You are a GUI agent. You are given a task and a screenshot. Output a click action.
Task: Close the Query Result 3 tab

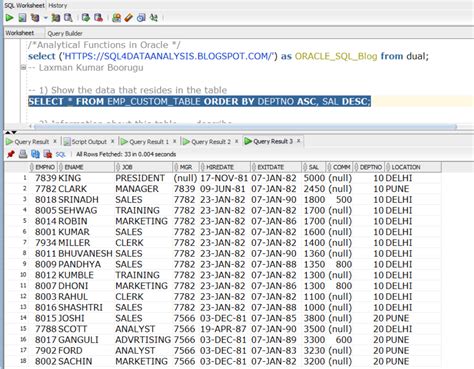point(299,141)
